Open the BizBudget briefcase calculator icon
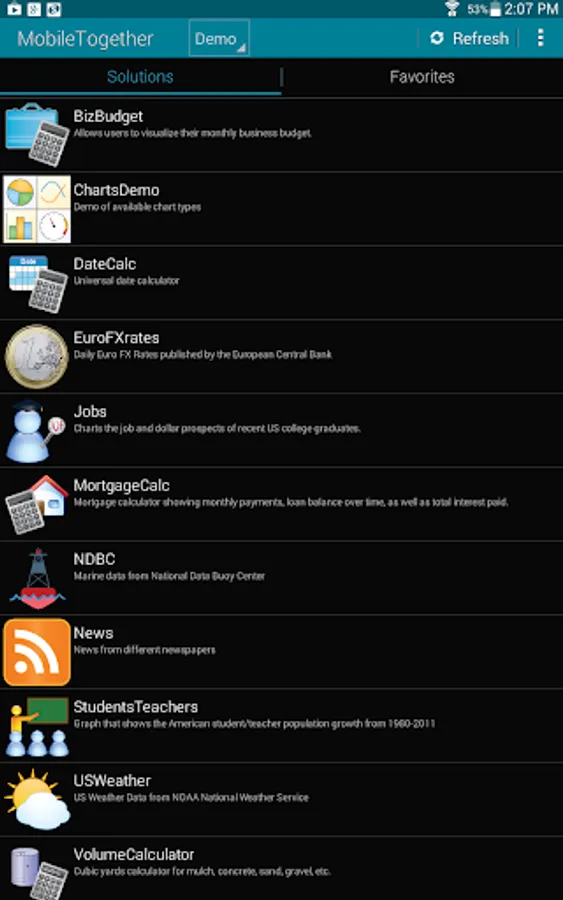The height and width of the screenshot is (900, 563). pos(37,135)
